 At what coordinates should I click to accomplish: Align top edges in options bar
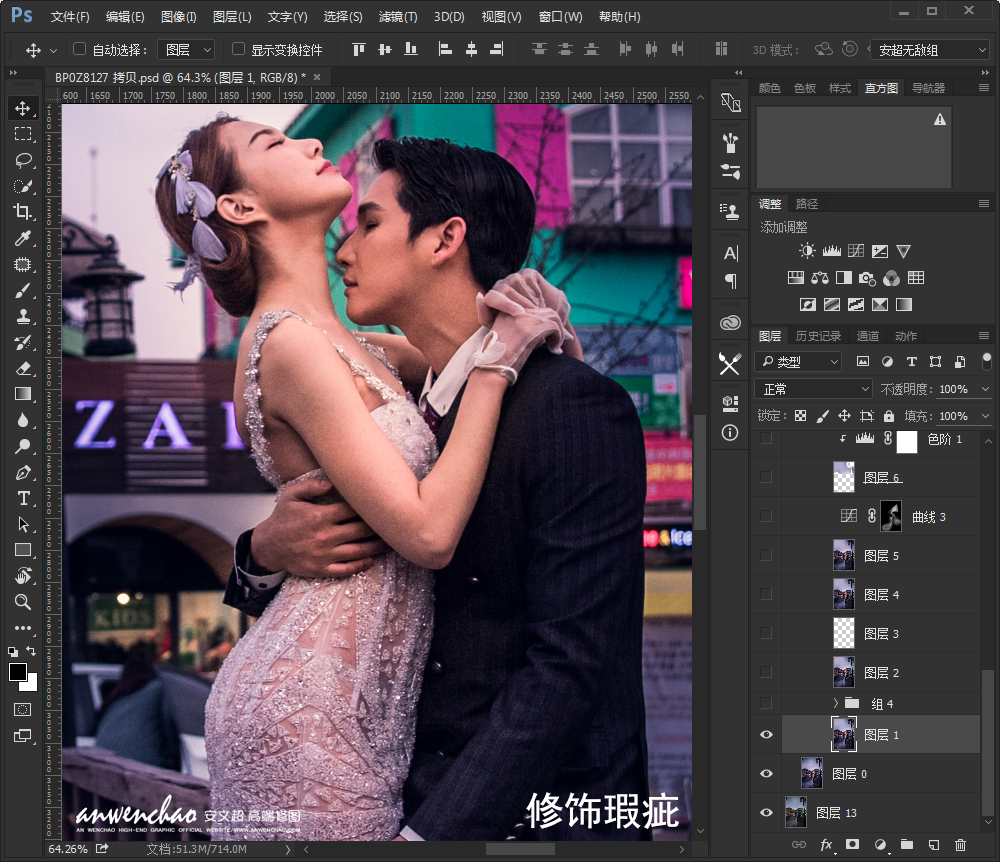coord(359,49)
